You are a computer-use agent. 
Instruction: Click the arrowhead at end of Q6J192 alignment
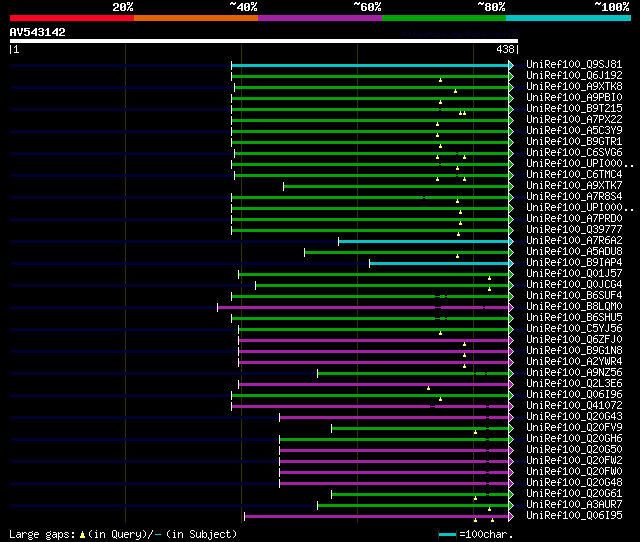(511, 76)
